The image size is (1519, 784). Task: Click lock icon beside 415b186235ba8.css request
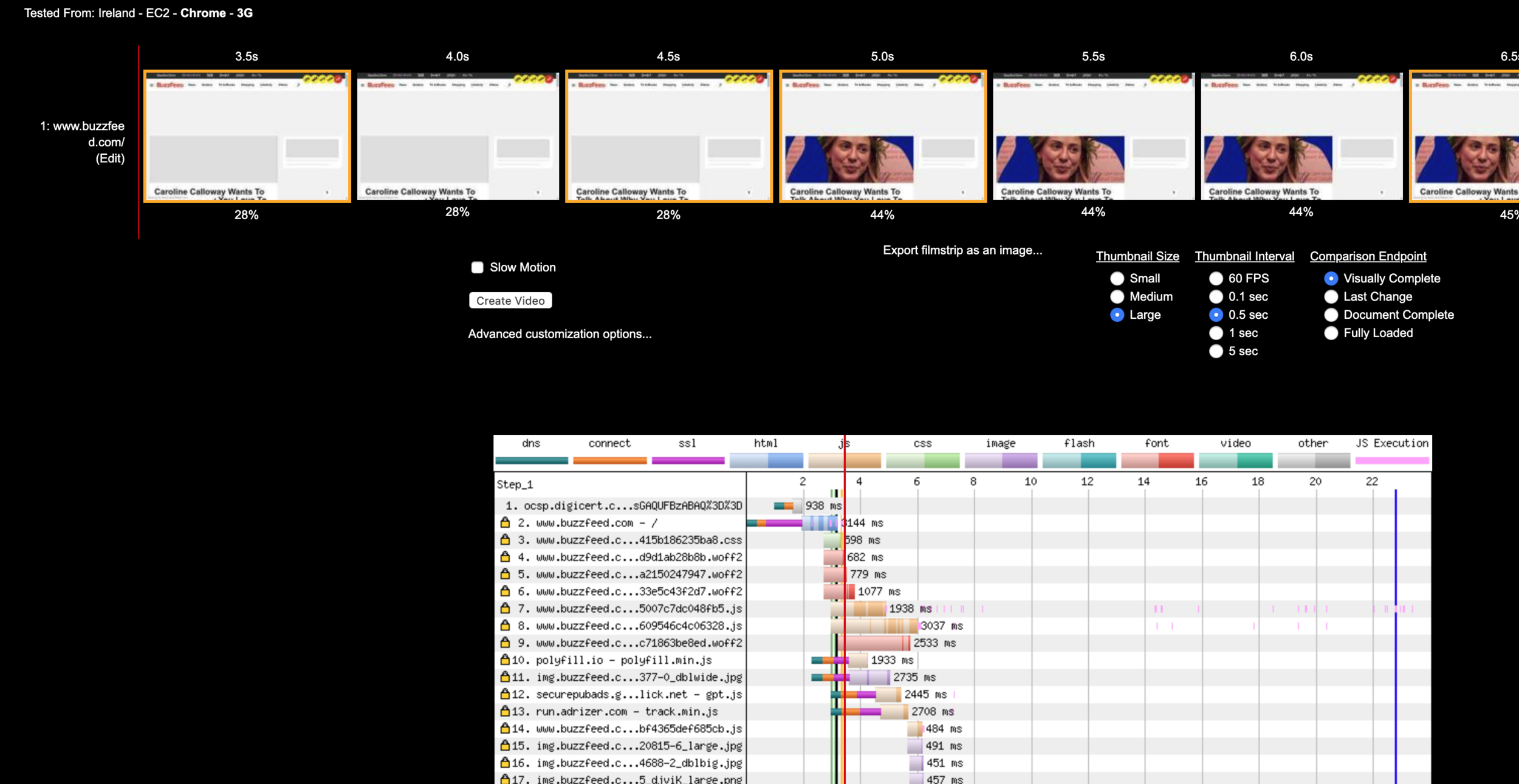pos(505,539)
